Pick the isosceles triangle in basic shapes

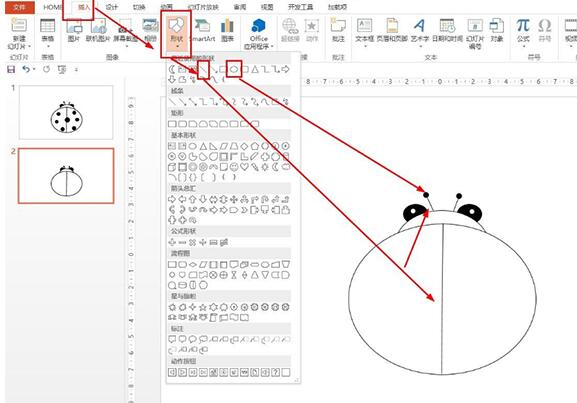[203, 146]
